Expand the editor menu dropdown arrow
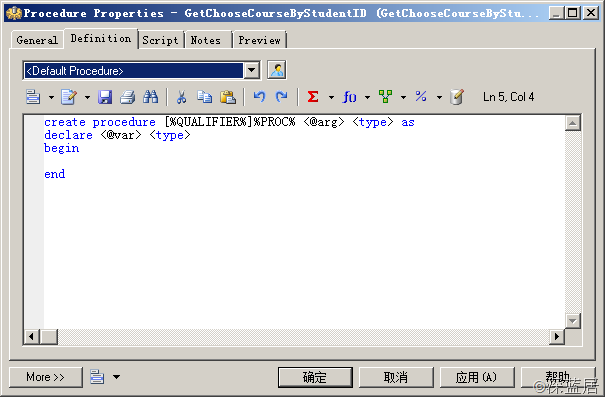 tap(51, 97)
